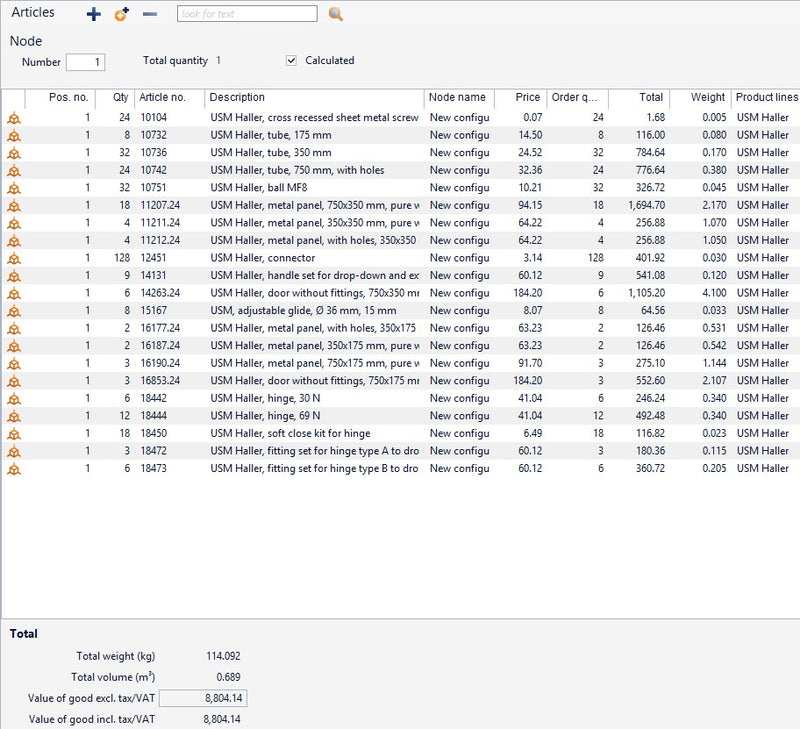Click the row icon for article 14131
The image size is (800, 729).
[14, 276]
